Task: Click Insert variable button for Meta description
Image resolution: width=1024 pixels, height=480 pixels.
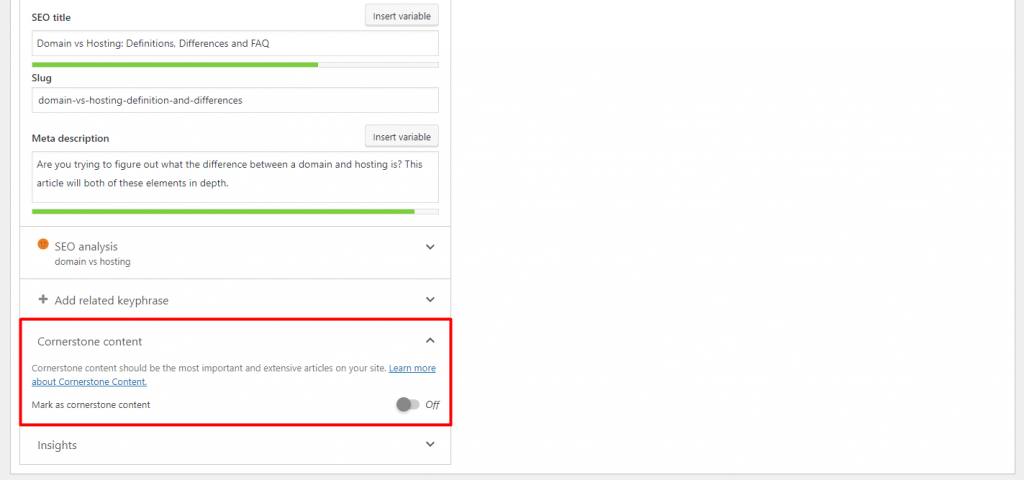Action: [x=402, y=137]
